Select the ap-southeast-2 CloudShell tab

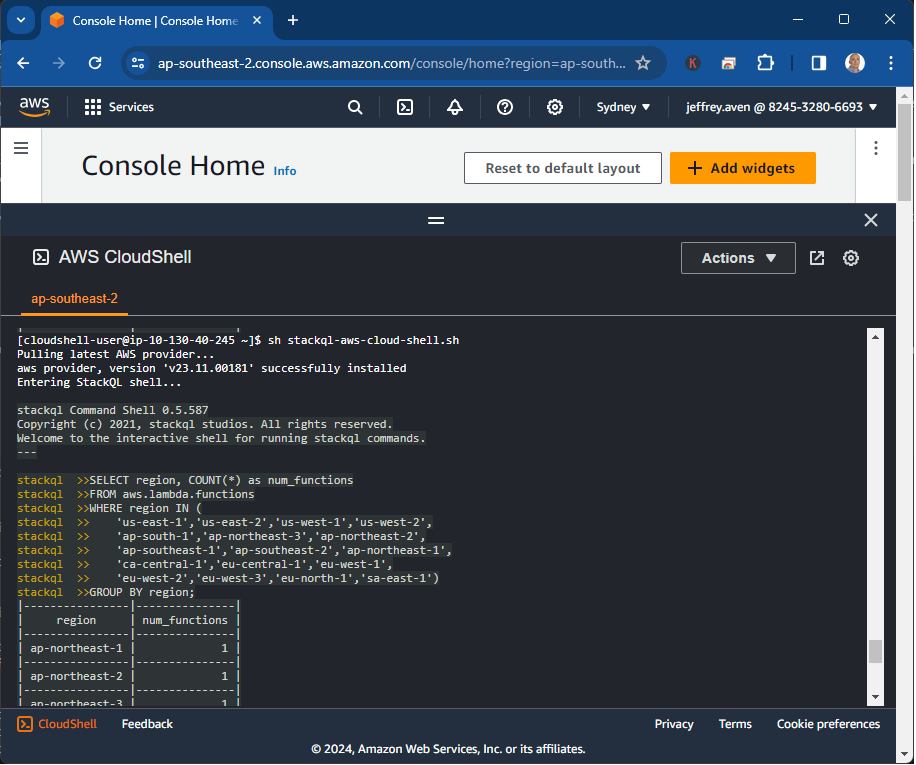(x=75, y=298)
